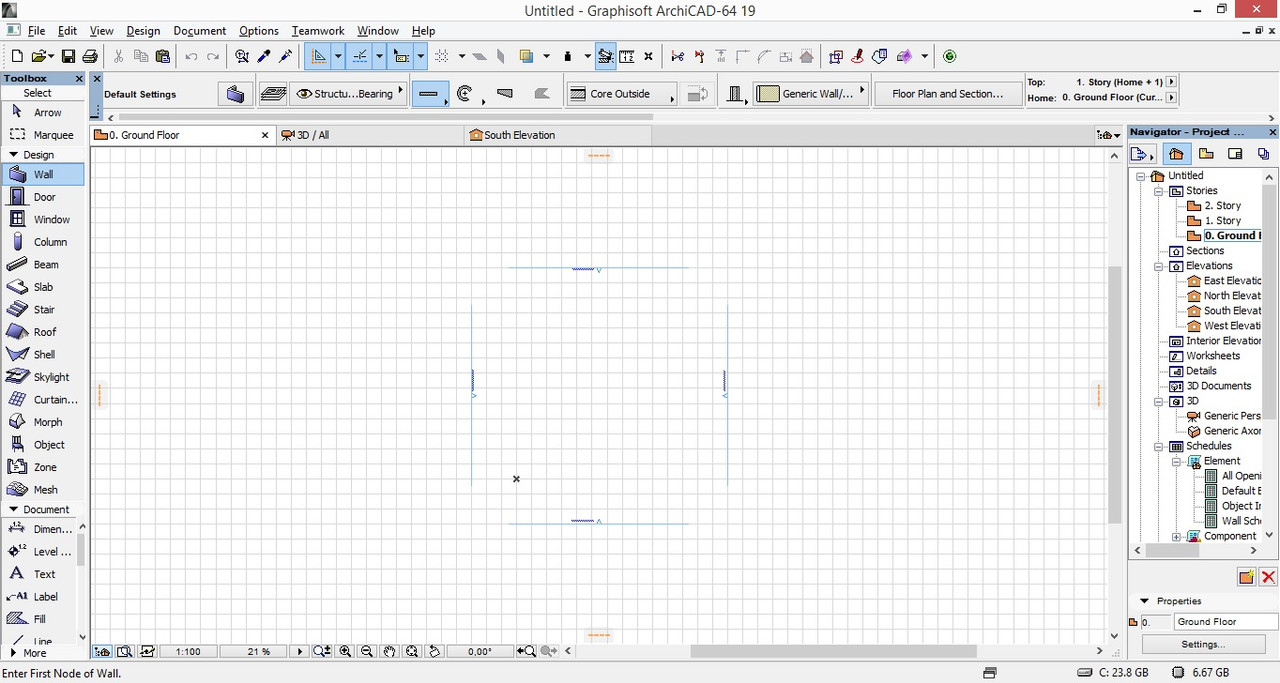Open Structural Bearing layer dropdown
Viewport: 1280px width, 683px height.
pyautogui.click(x=348, y=94)
